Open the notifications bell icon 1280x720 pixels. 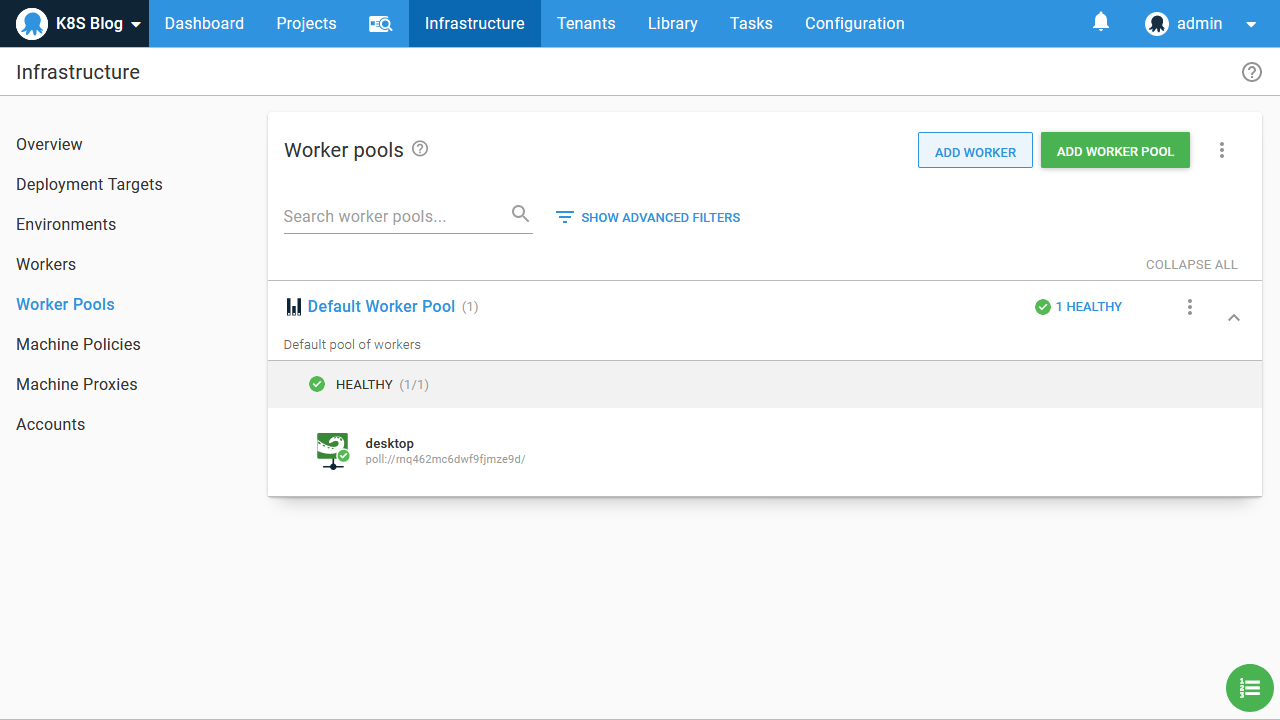(1101, 22)
